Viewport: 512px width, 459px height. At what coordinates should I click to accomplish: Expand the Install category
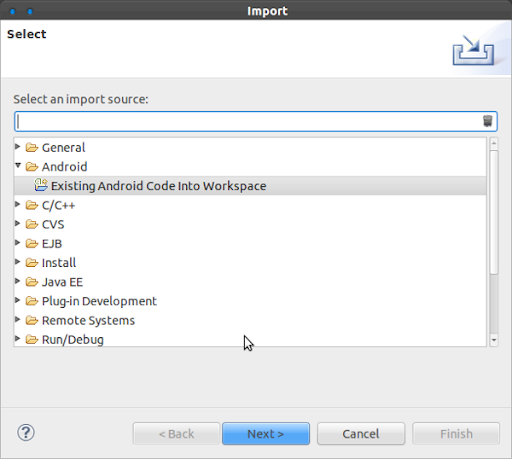[18, 262]
